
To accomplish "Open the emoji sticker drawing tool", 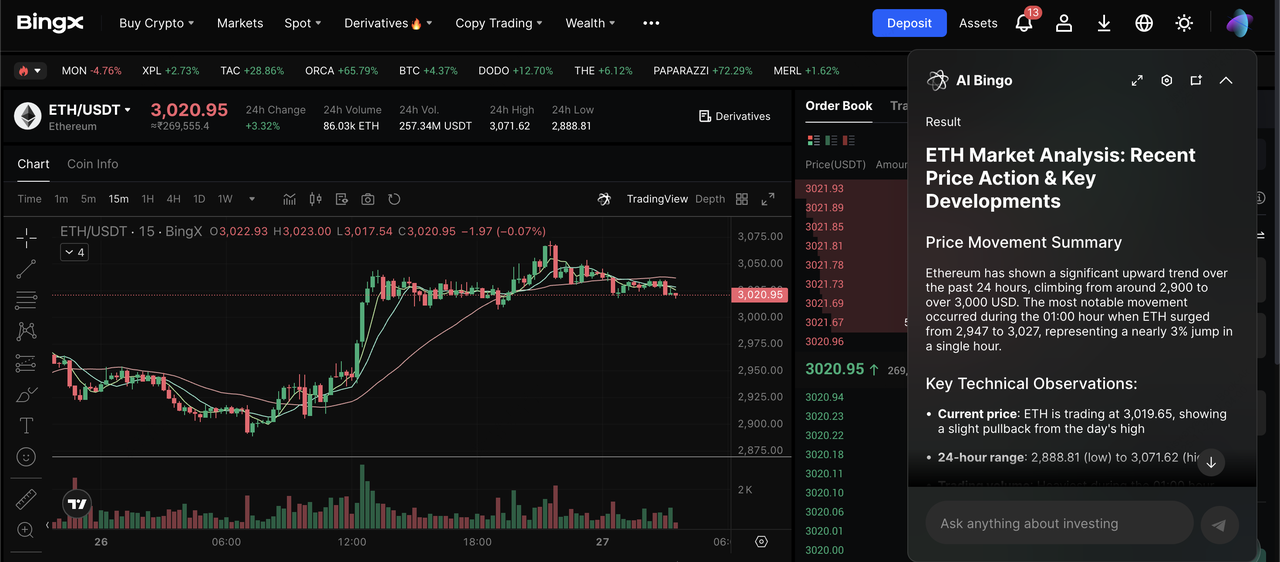I will (27, 457).
